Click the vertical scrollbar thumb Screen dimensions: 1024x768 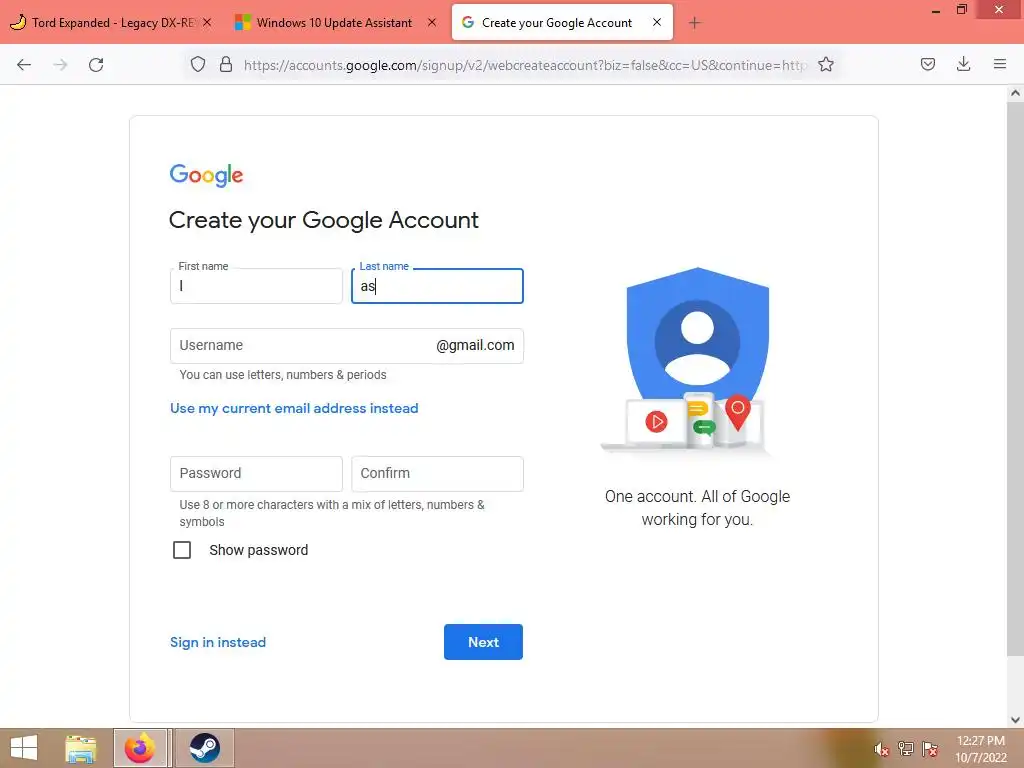tap(1015, 379)
